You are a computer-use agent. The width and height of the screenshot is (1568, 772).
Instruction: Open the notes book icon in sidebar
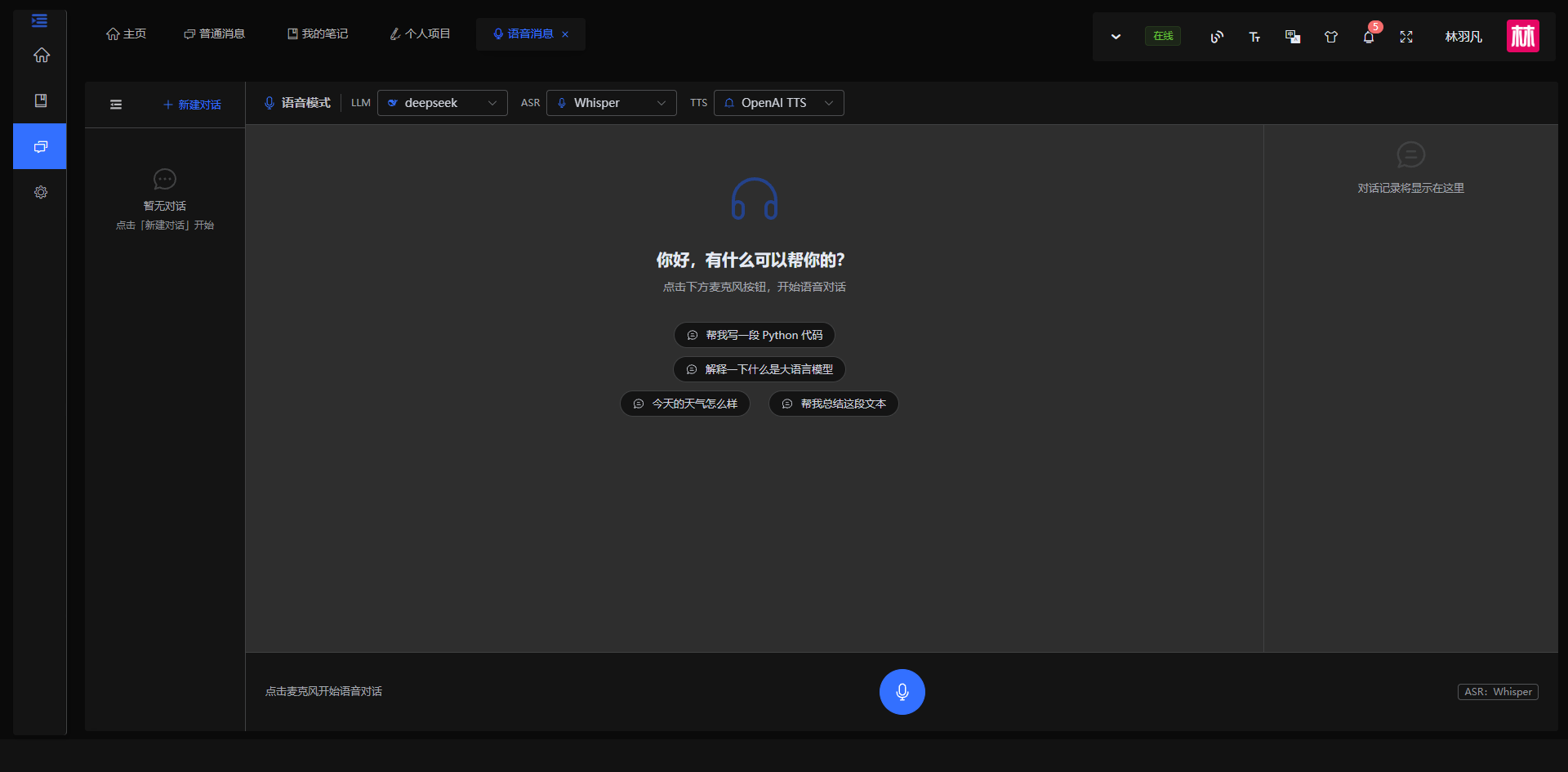41,100
